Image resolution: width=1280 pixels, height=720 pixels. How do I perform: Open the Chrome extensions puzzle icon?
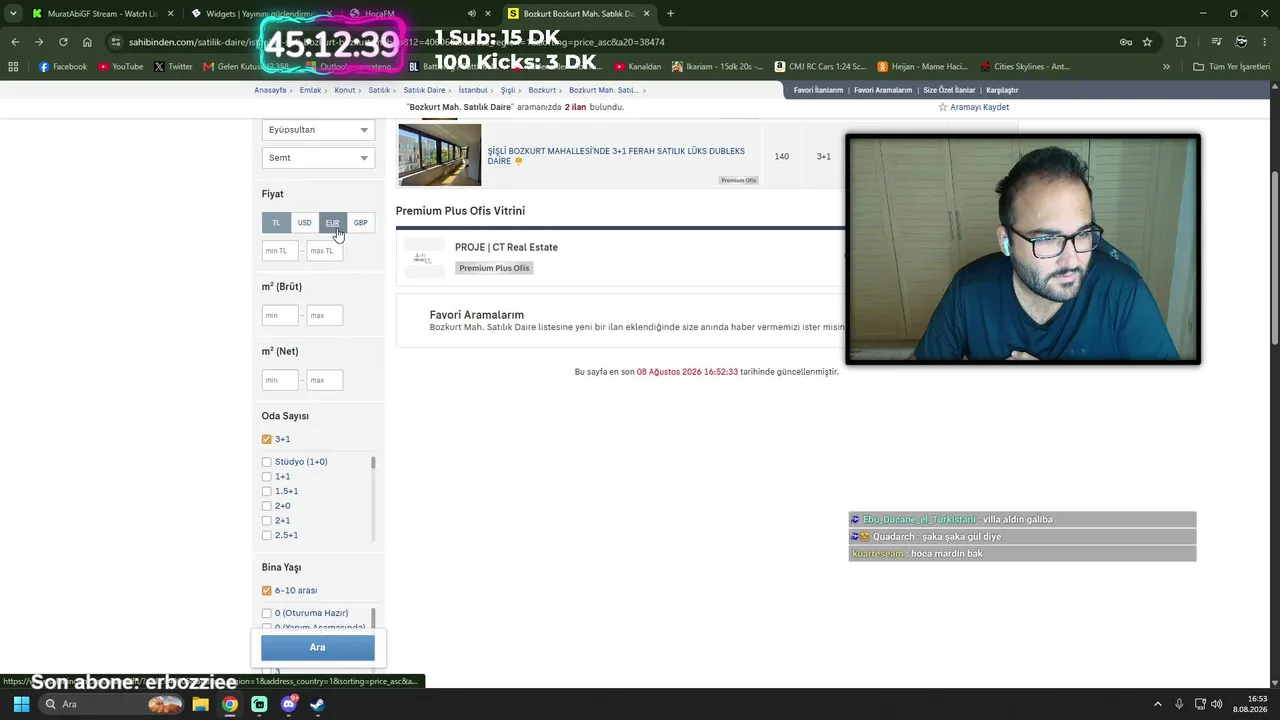[1181, 42]
